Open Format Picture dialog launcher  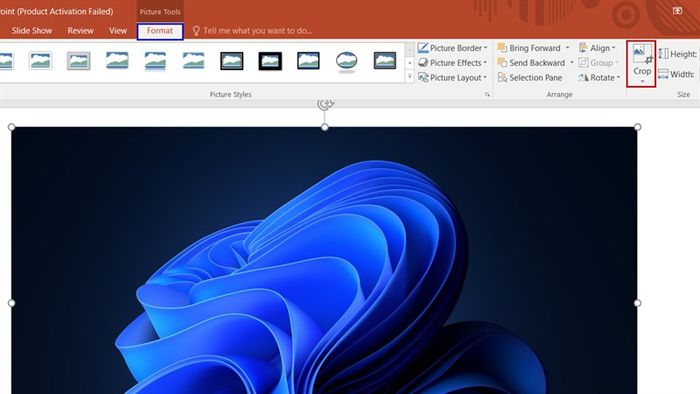[487, 95]
